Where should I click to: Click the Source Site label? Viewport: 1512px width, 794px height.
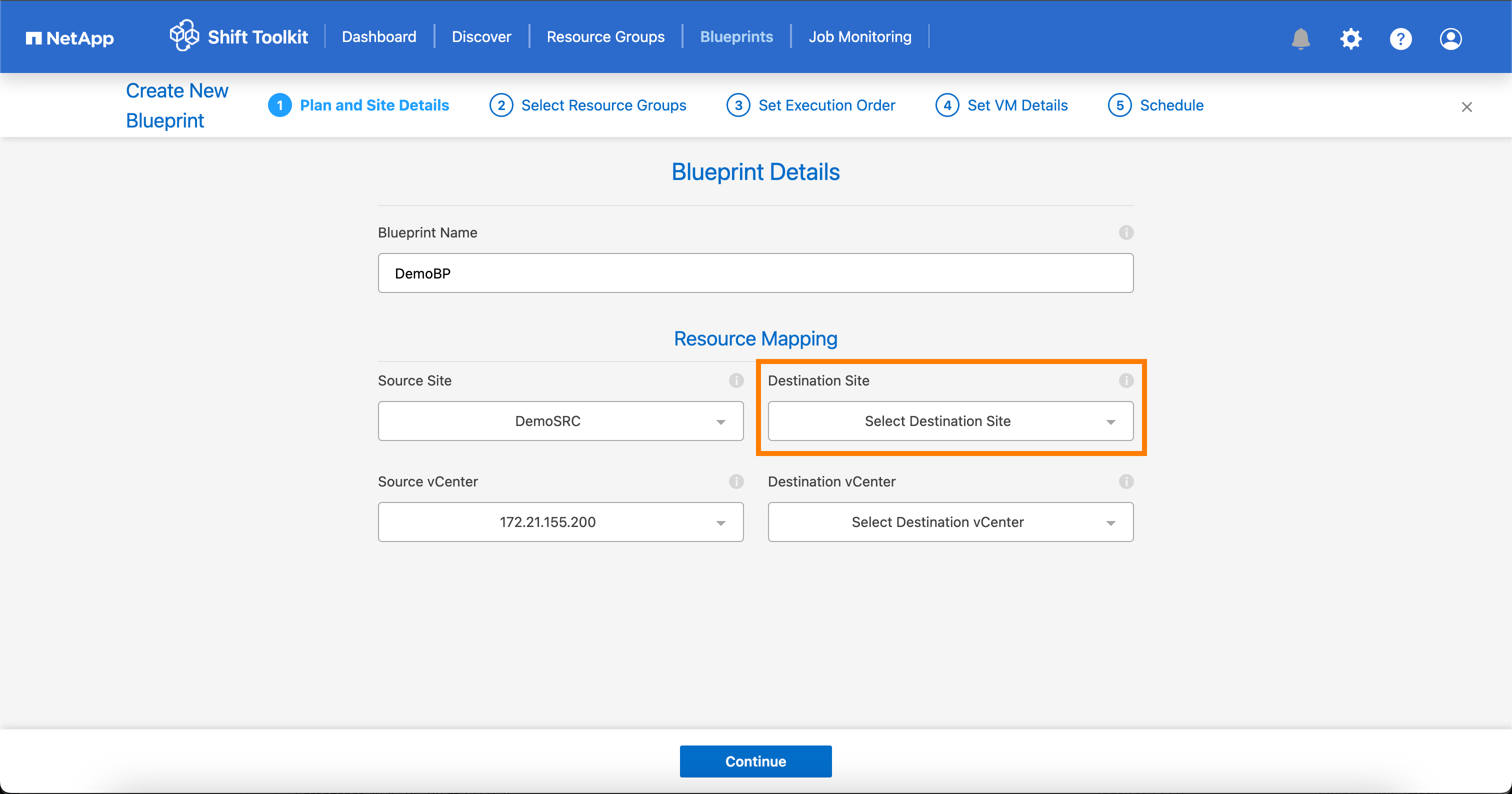[414, 380]
